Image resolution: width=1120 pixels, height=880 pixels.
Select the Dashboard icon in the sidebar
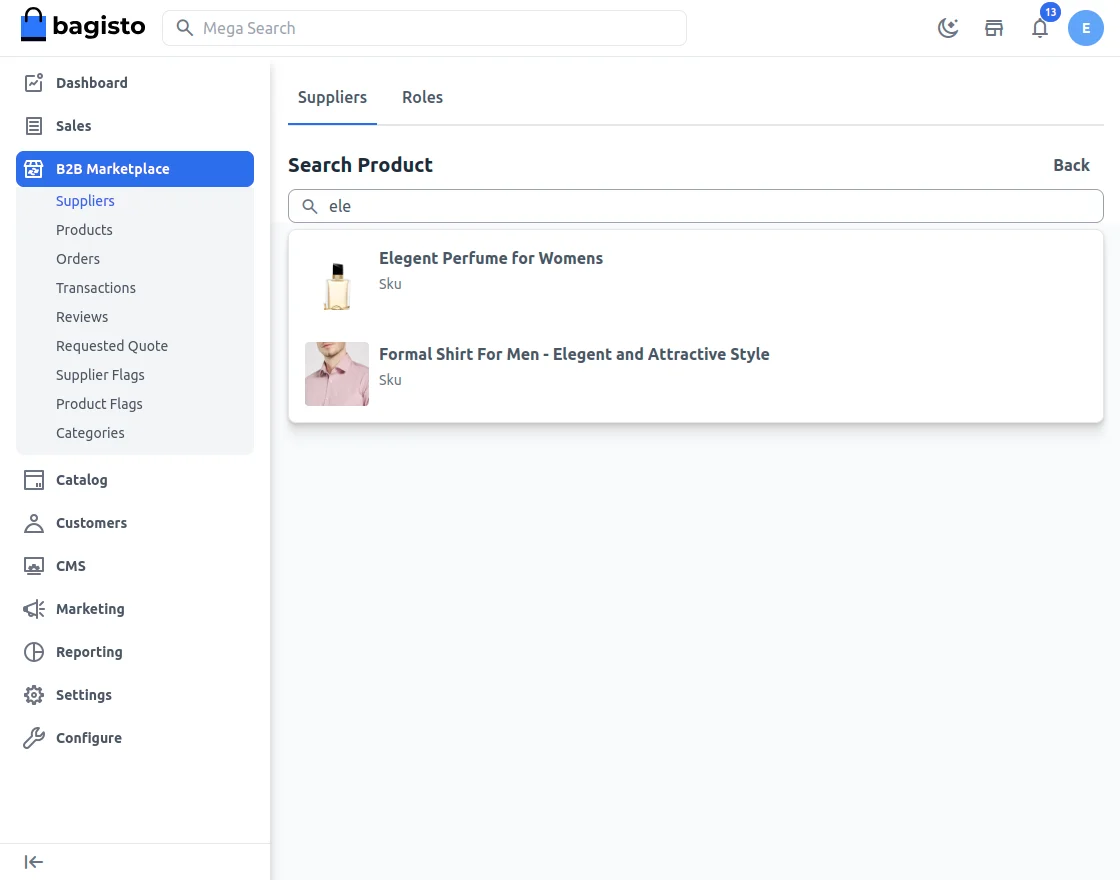tap(32, 83)
